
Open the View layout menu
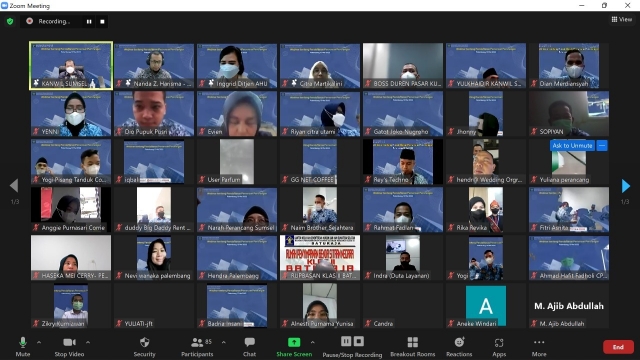(622, 19)
